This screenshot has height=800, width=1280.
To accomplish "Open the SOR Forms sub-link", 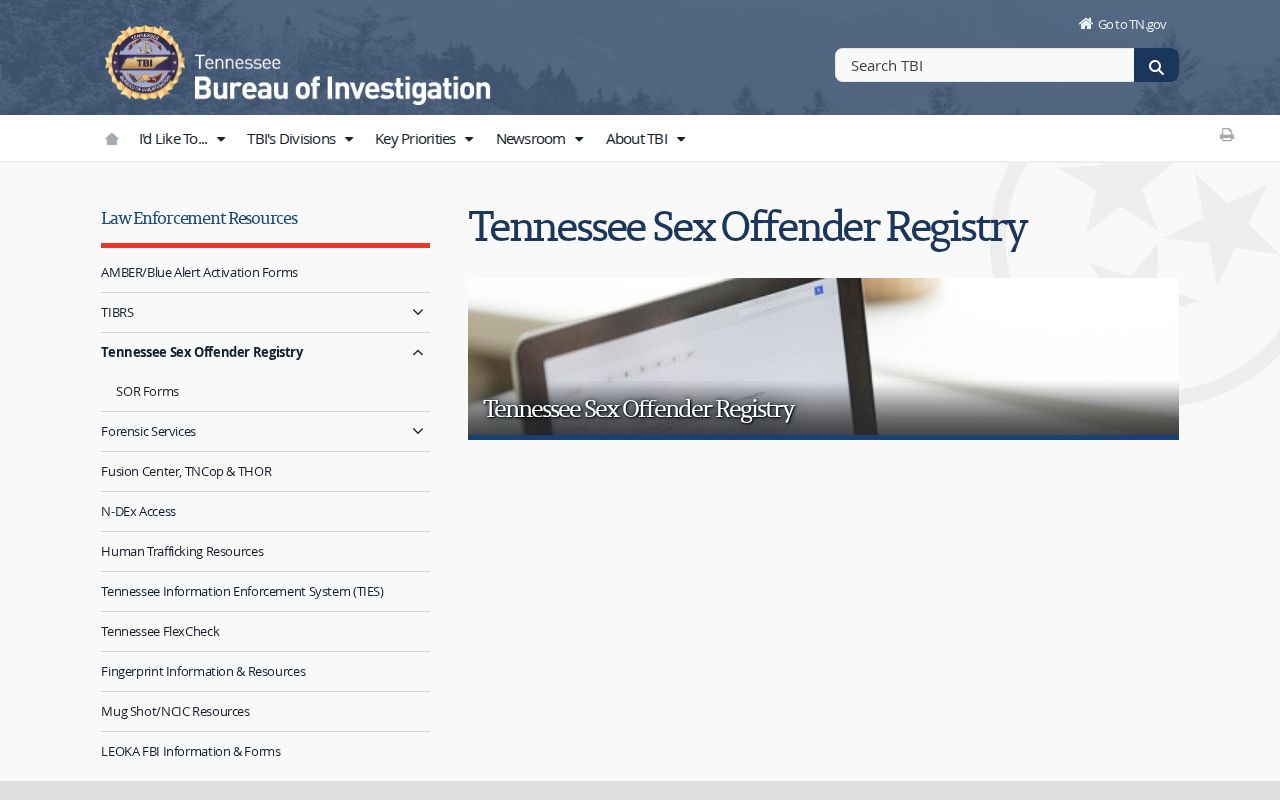I will (147, 392).
